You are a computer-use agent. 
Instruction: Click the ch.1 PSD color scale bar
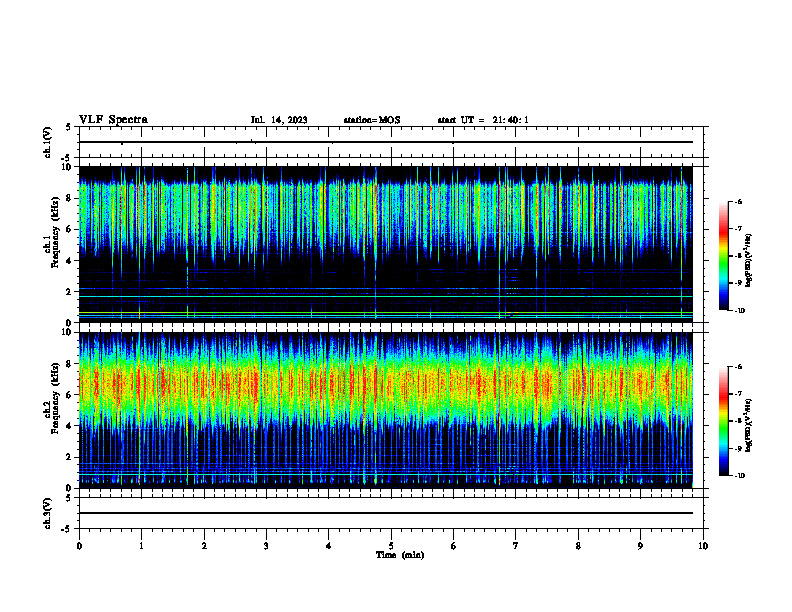coord(724,256)
